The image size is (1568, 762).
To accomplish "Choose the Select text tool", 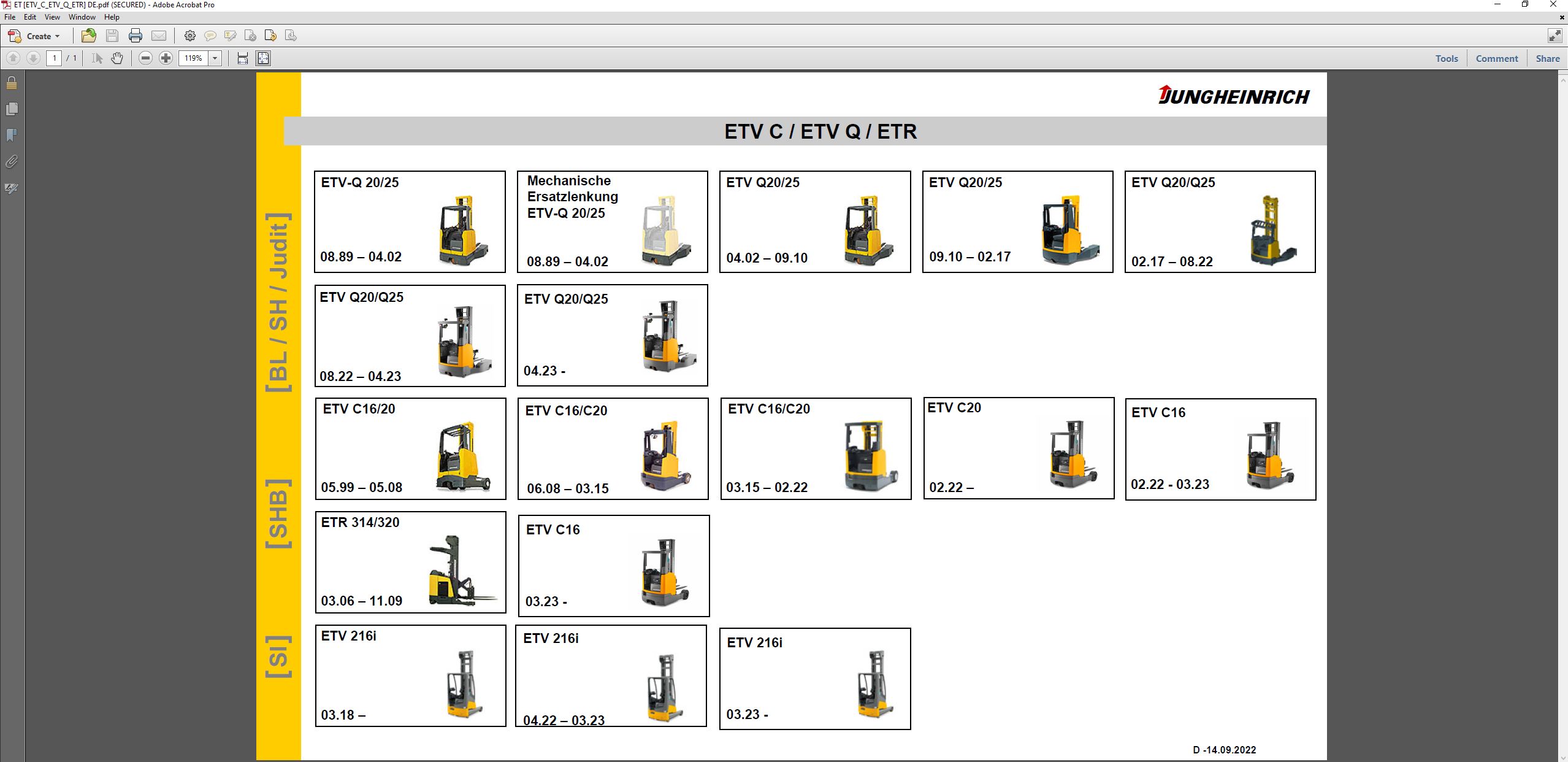I will pos(97,58).
